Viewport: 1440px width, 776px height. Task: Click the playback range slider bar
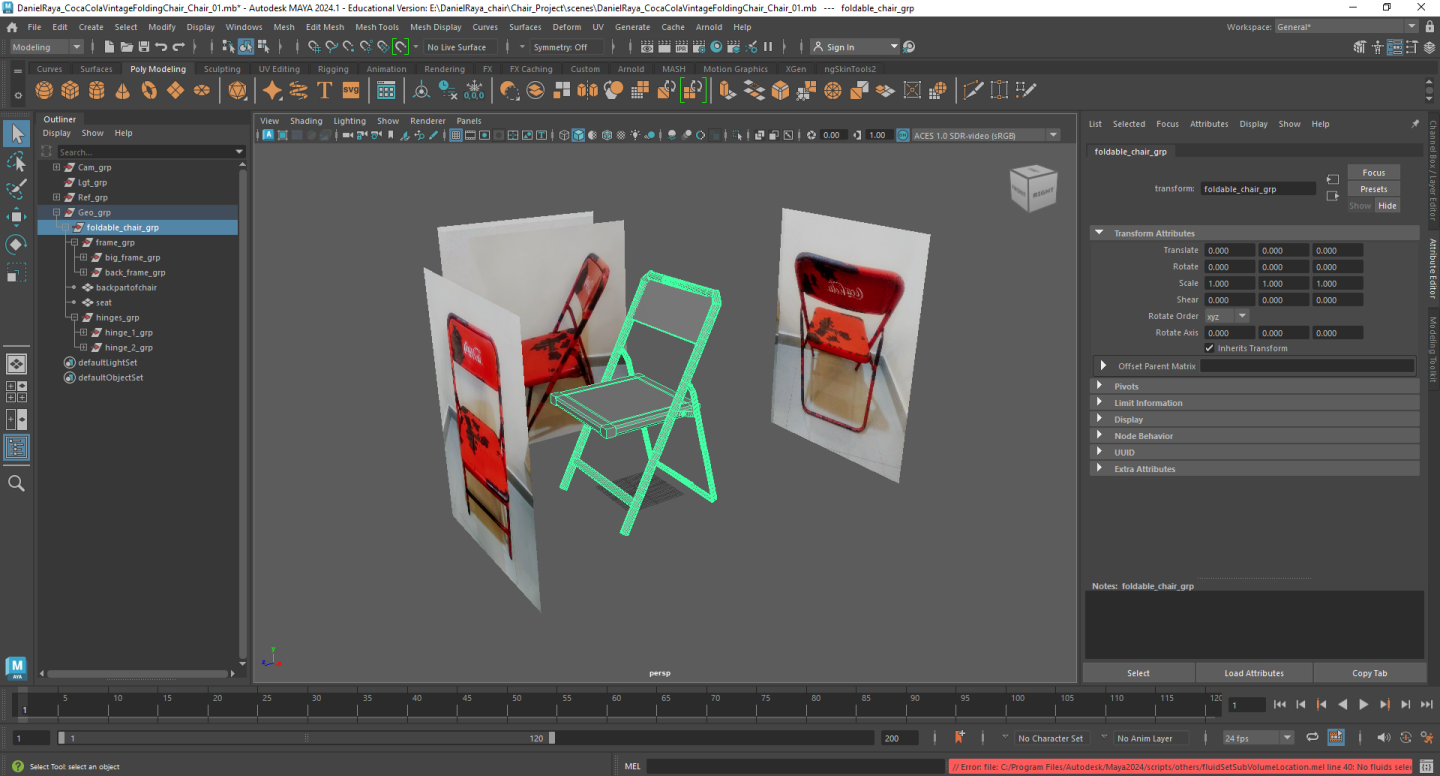(x=304, y=738)
